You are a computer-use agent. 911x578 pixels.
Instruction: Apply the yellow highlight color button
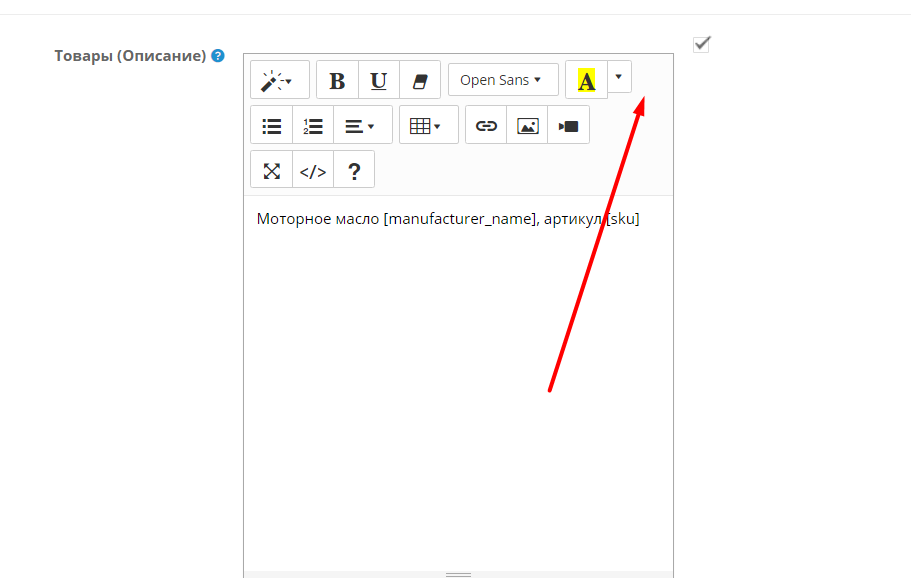click(x=586, y=80)
